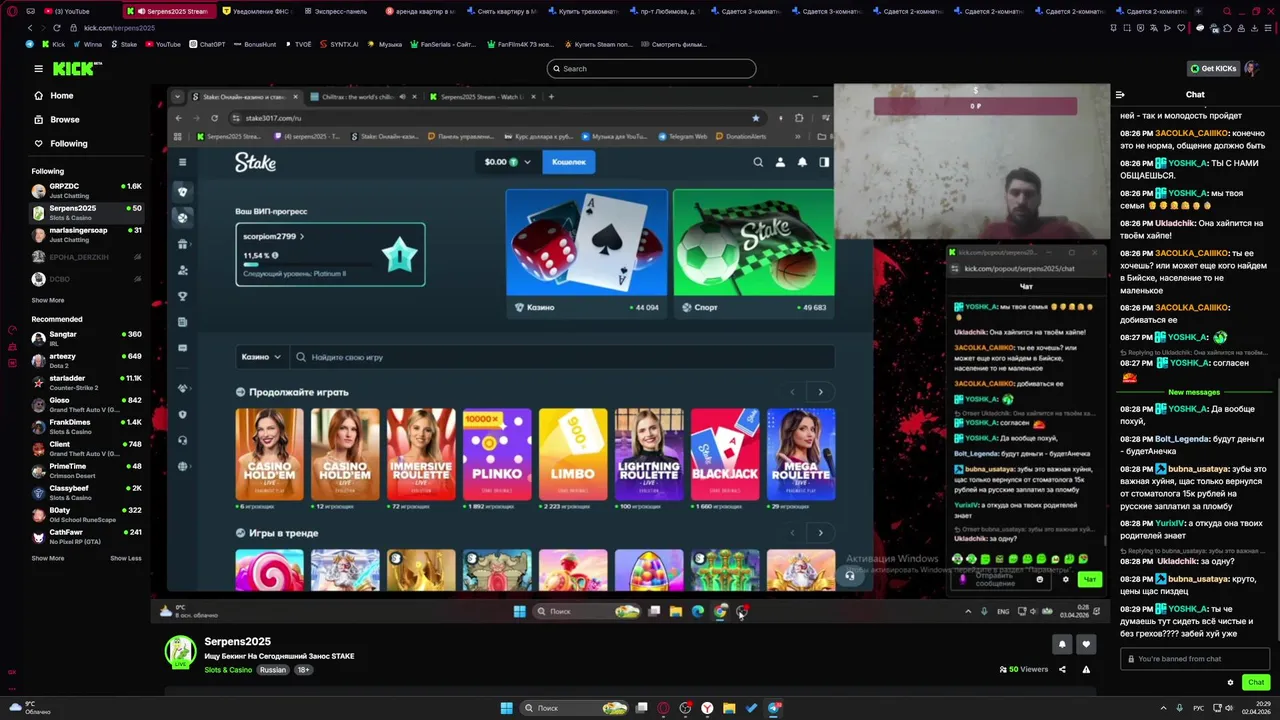Viewport: 1280px width, 720px height.
Task: Click the Stake logo in stream
Action: point(255,162)
